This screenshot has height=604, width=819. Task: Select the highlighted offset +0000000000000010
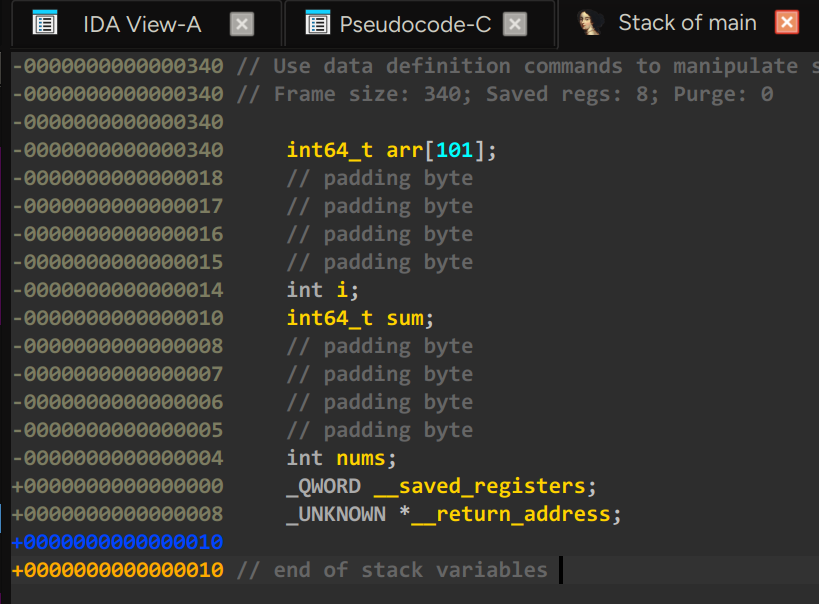pyautogui.click(x=118, y=541)
